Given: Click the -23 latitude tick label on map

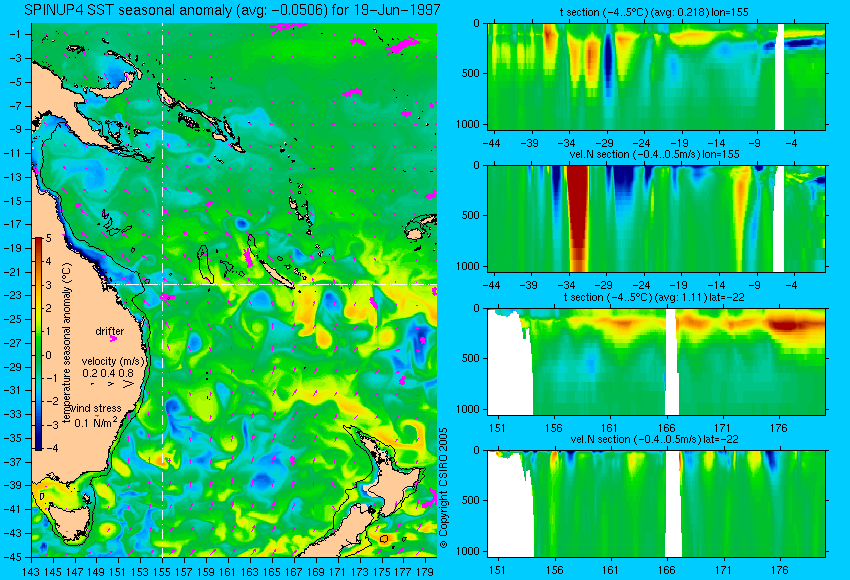Looking at the screenshot, I should 15,295.
